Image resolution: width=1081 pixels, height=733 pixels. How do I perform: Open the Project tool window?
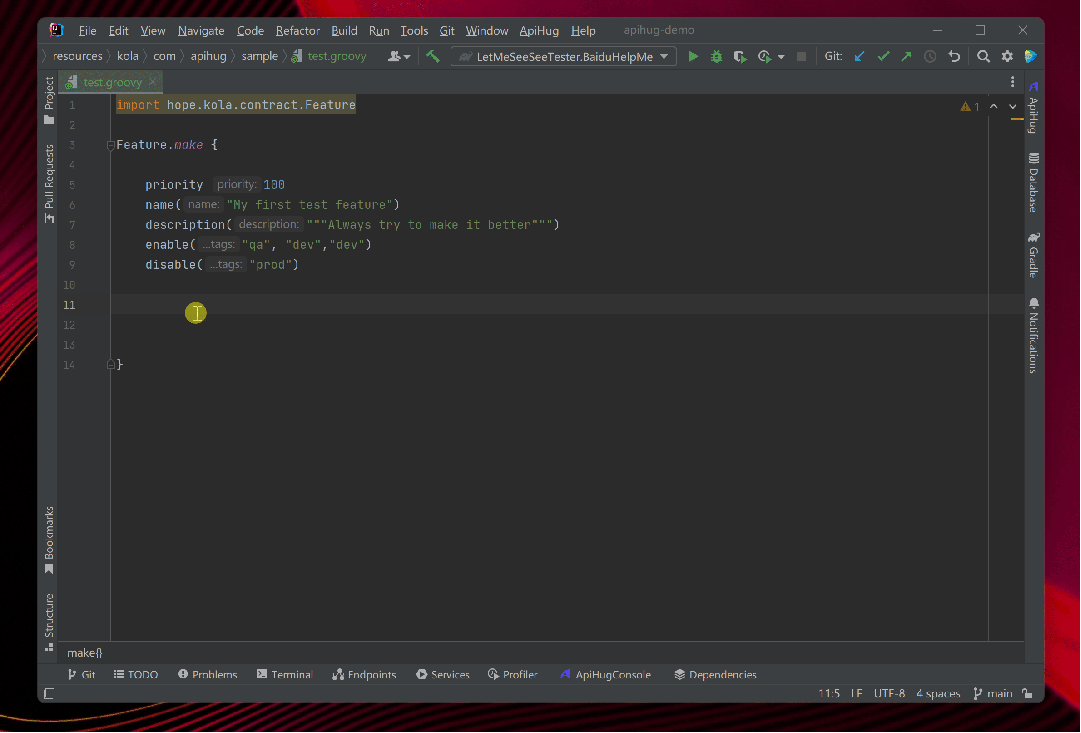49,101
